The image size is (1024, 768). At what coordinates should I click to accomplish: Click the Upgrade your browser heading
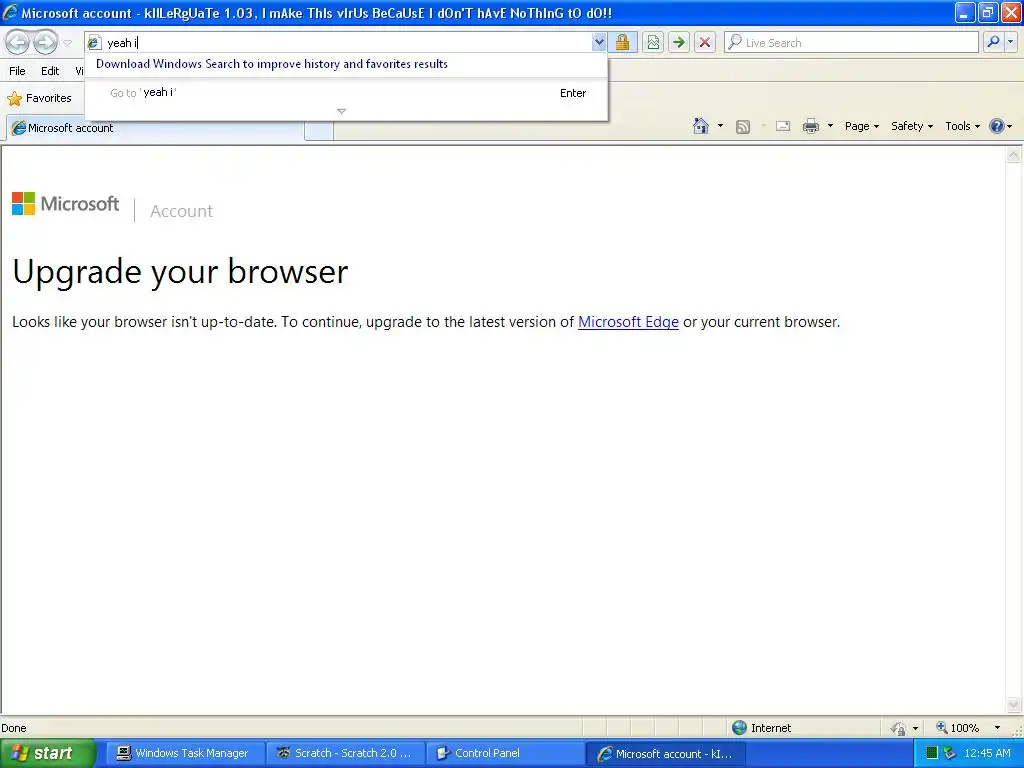pos(180,271)
